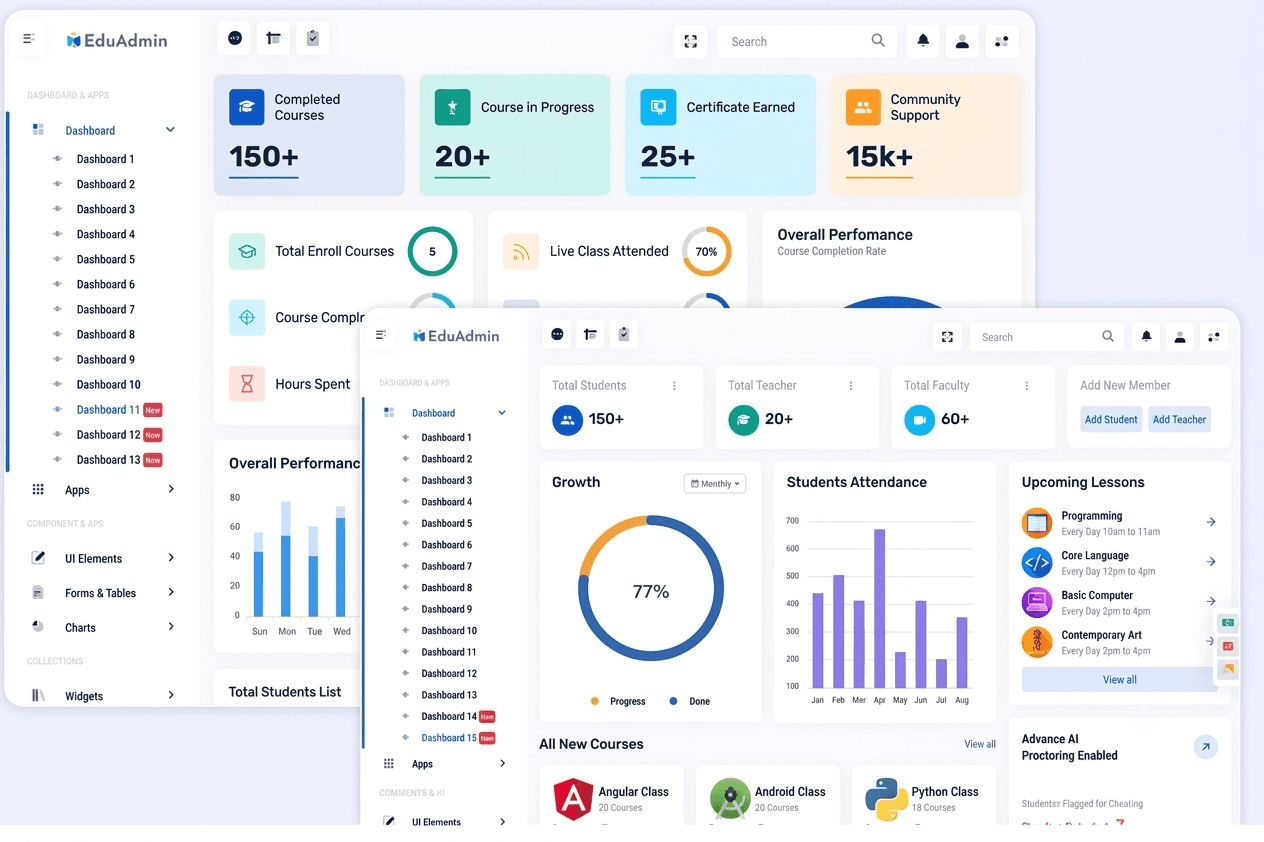Click the EduAdmin logo in front window
Viewport: 1264px width, 842px height.
[456, 336]
